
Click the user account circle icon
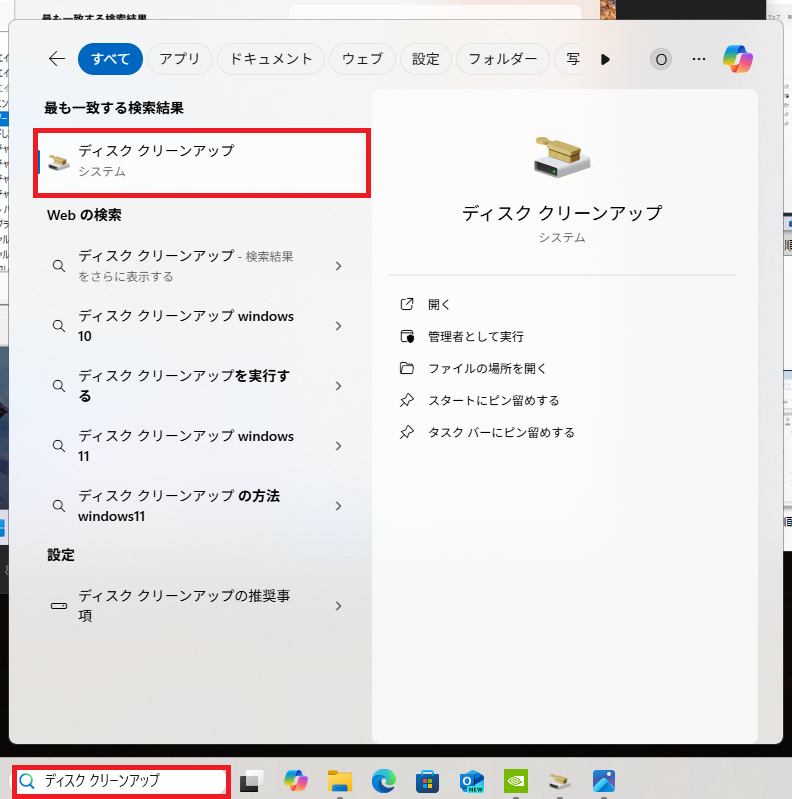tap(660, 59)
